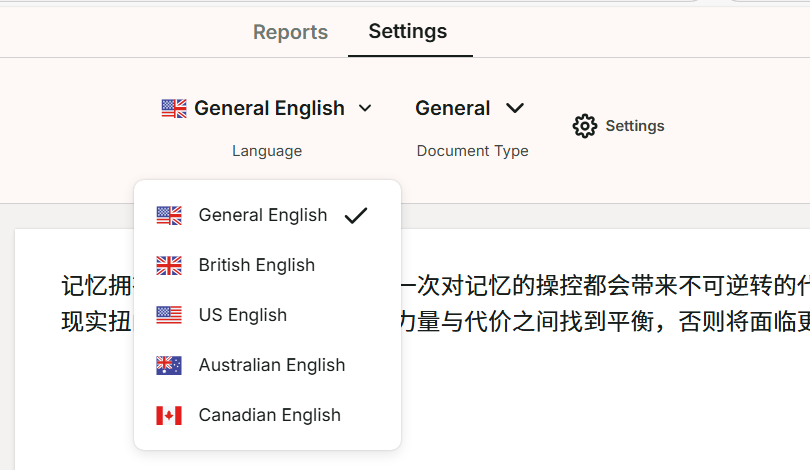Viewport: 810px width, 470px height.
Task: Click the combined flag icon for General English option
Action: coord(169,215)
